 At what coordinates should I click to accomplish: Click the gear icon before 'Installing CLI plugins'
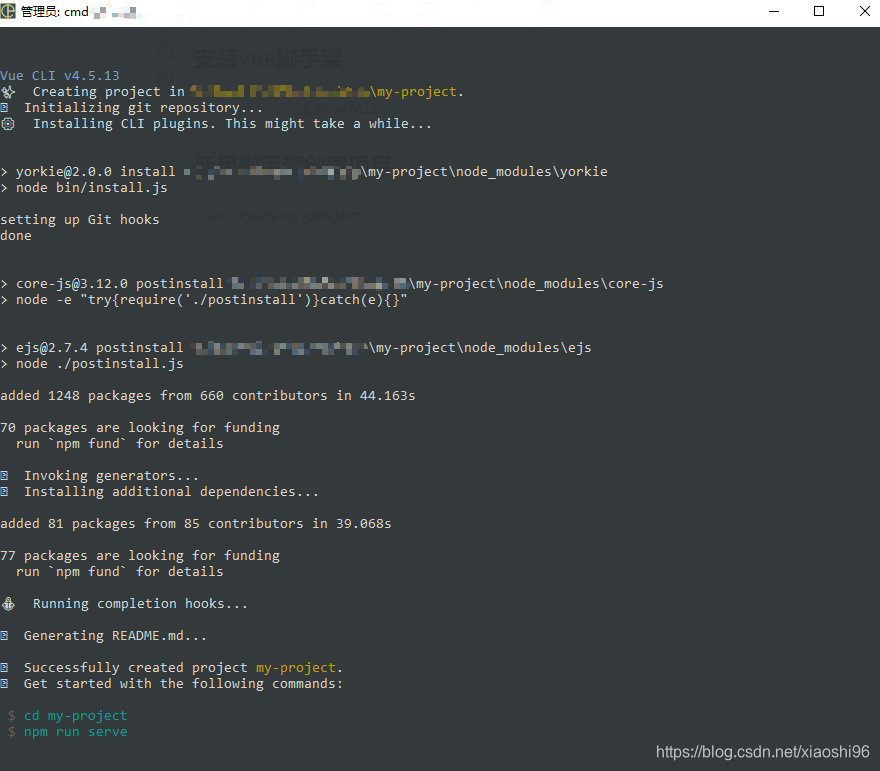point(8,124)
